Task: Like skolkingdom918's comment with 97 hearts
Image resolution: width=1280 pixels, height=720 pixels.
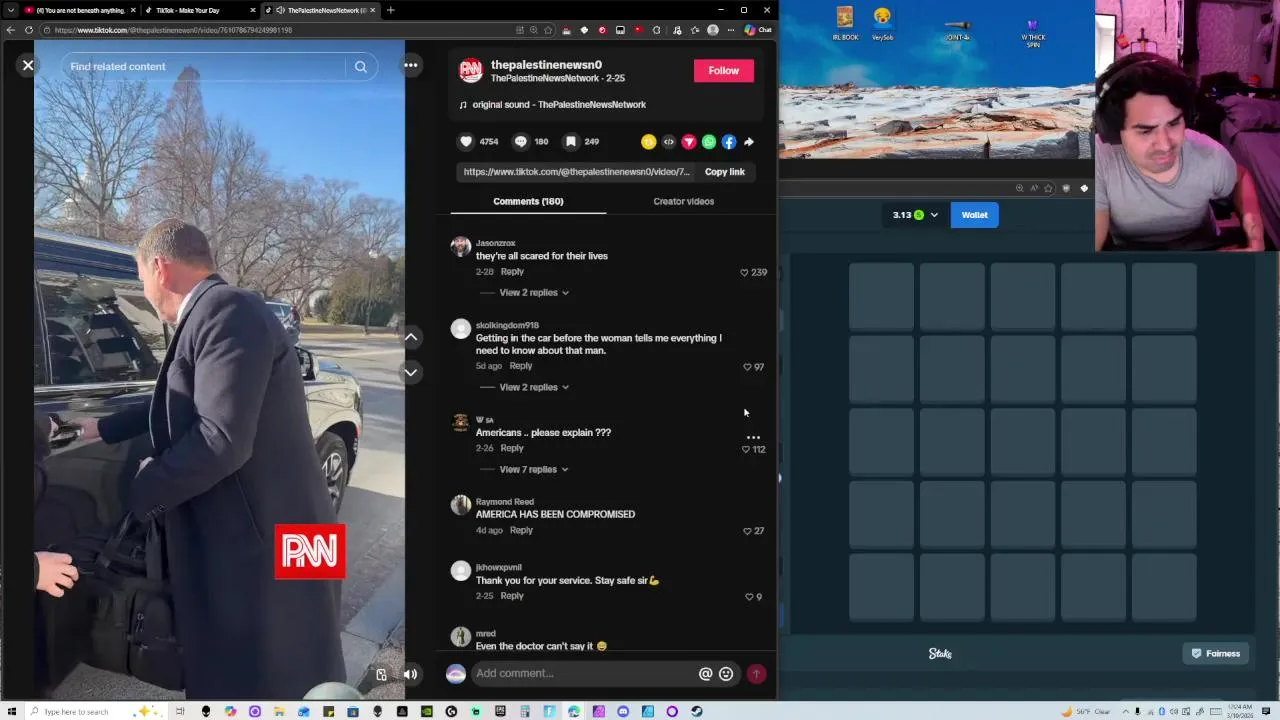Action: pyautogui.click(x=747, y=367)
